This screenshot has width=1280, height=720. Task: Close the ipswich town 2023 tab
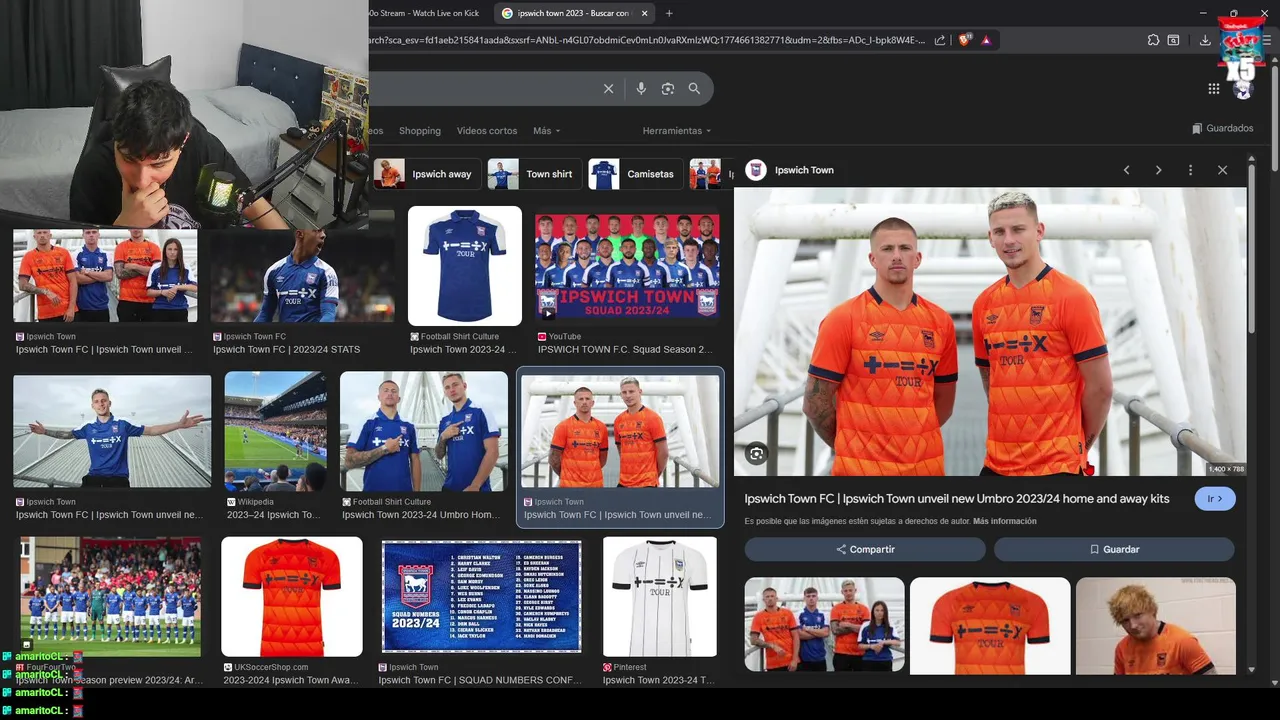(x=644, y=13)
